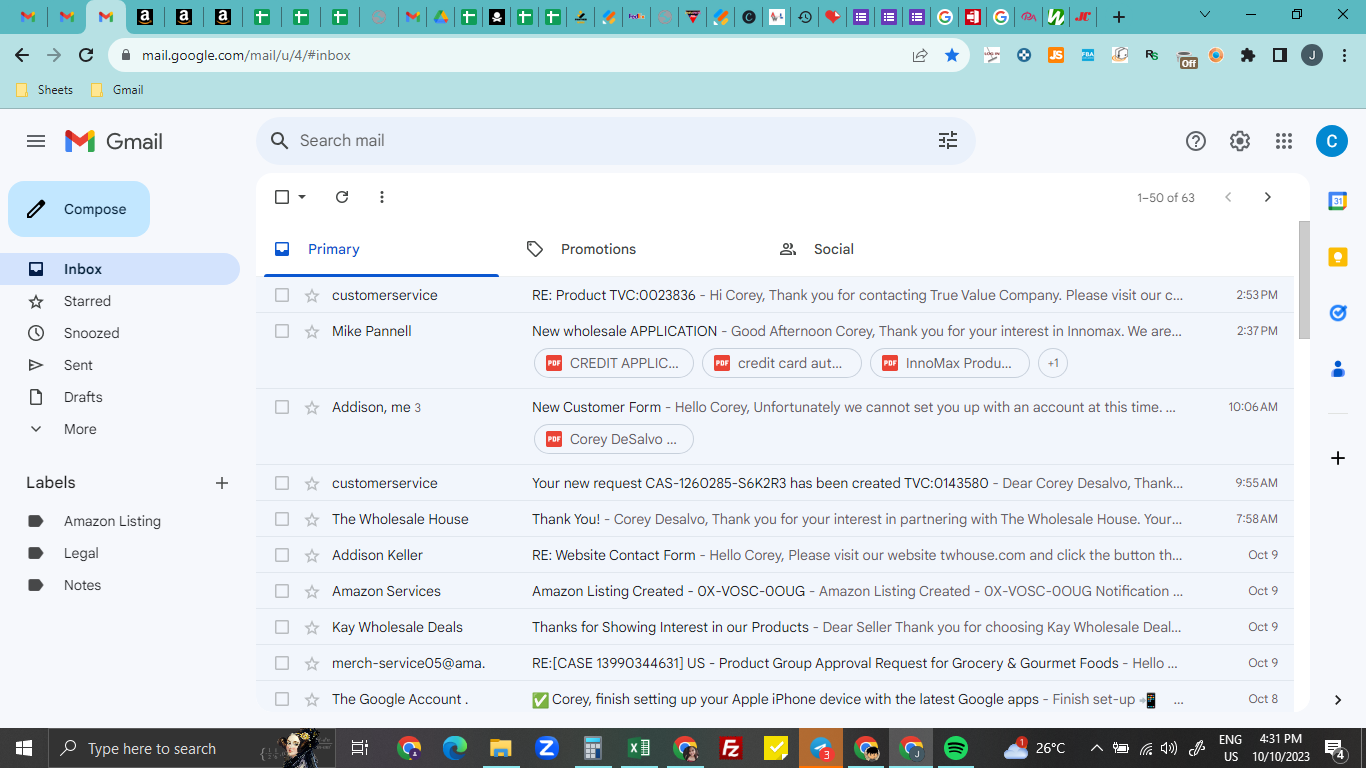This screenshot has width=1366, height=768.
Task: Open the Inbox folder
Action: click(120, 269)
